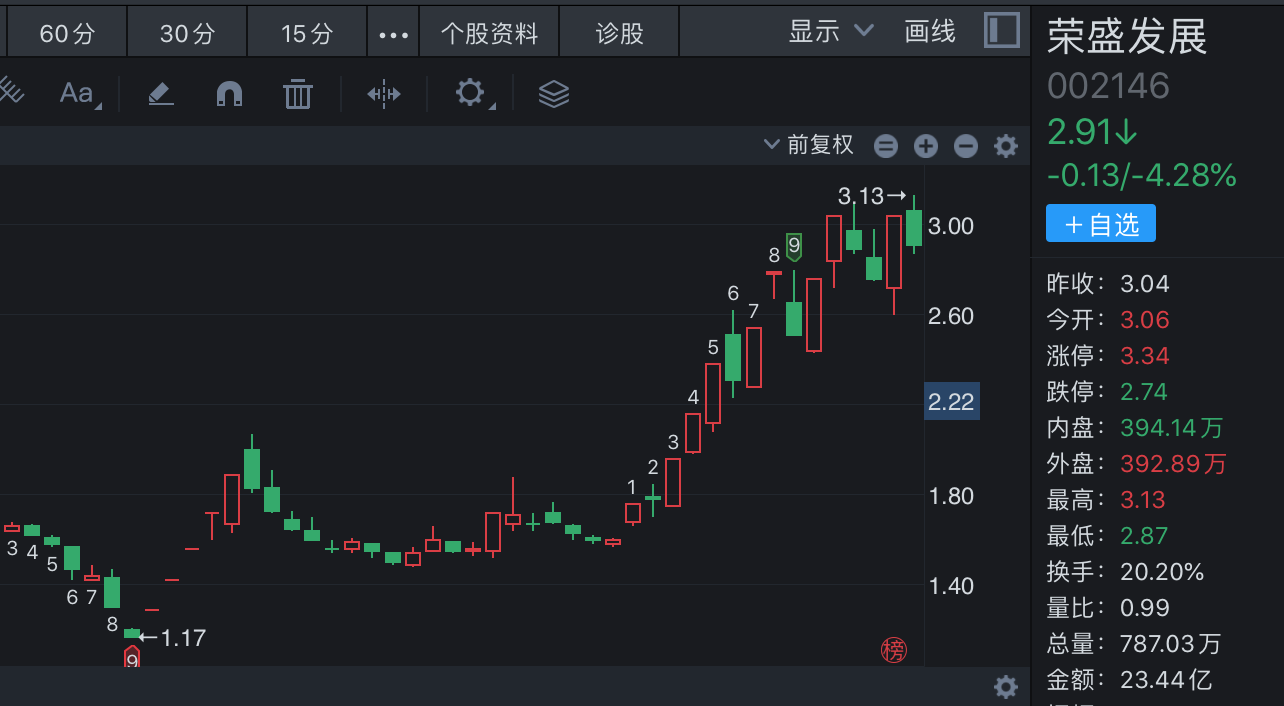Click the 金额 value 23.44亿
The image size is (1284, 706).
tap(1166, 679)
